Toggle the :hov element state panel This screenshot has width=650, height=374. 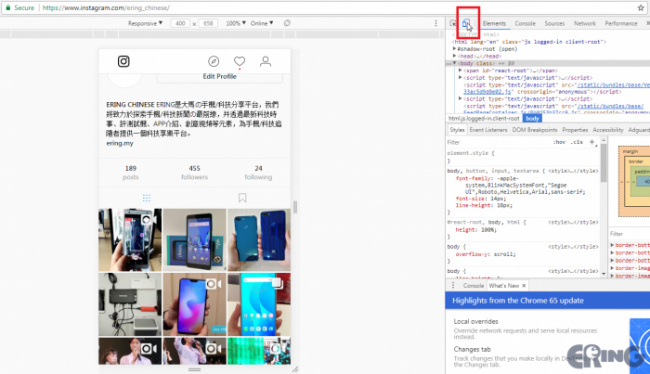point(559,142)
